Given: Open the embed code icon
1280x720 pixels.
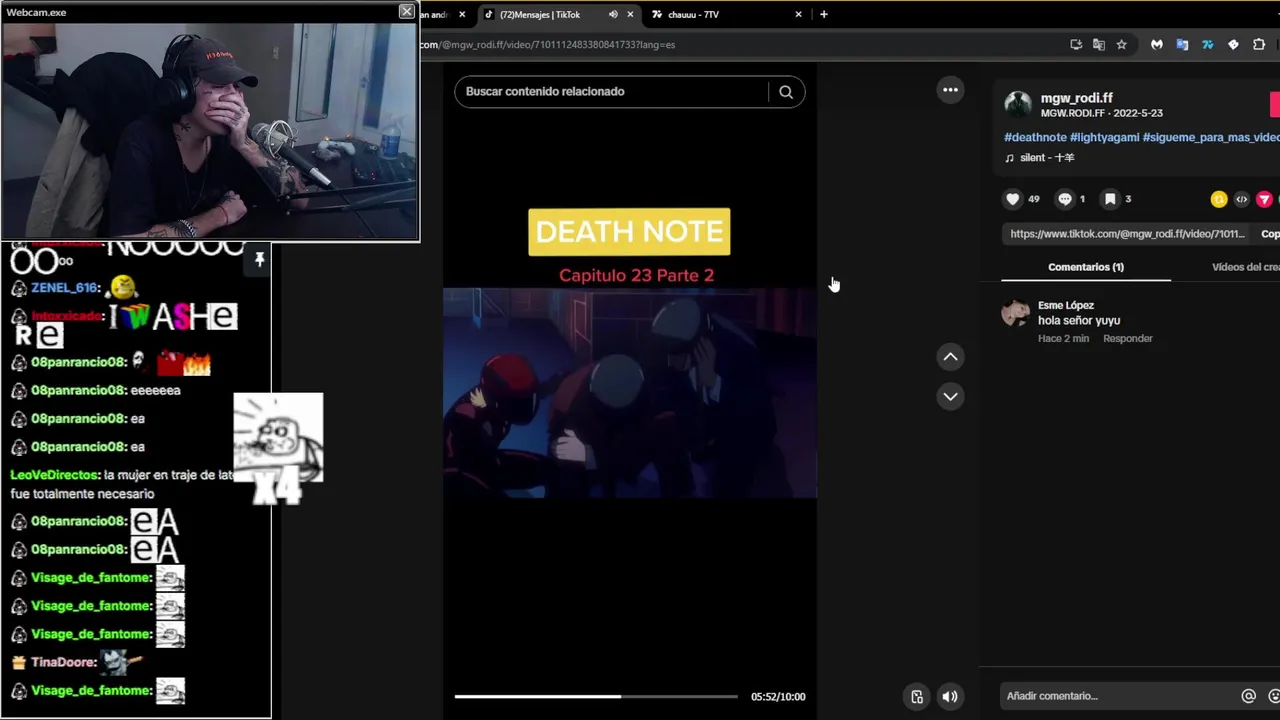Looking at the screenshot, I should point(1241,199).
